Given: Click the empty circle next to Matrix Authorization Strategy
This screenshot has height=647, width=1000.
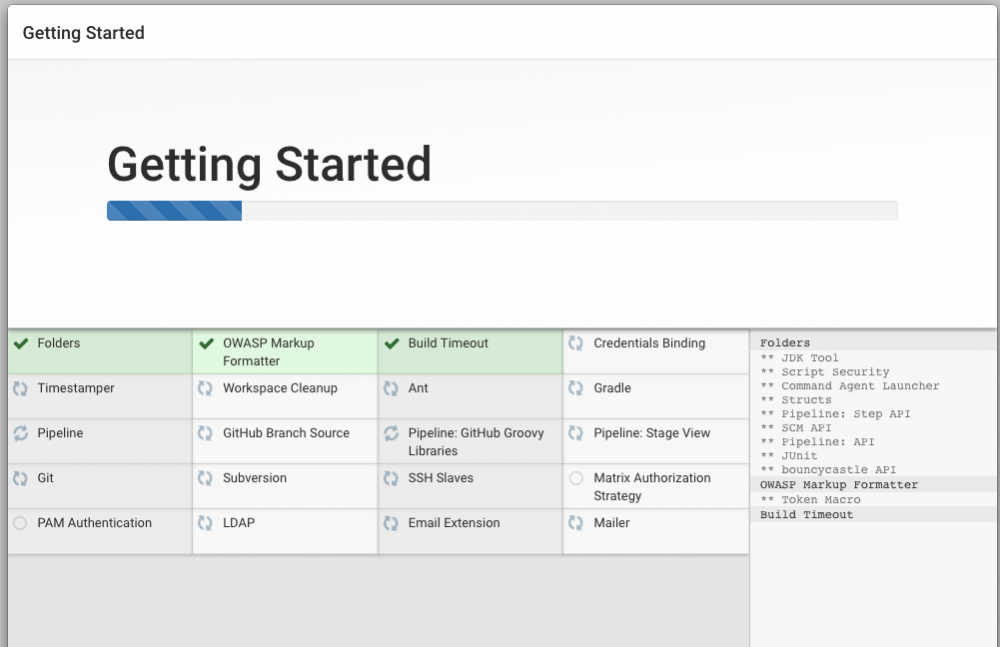Looking at the screenshot, I should [576, 479].
